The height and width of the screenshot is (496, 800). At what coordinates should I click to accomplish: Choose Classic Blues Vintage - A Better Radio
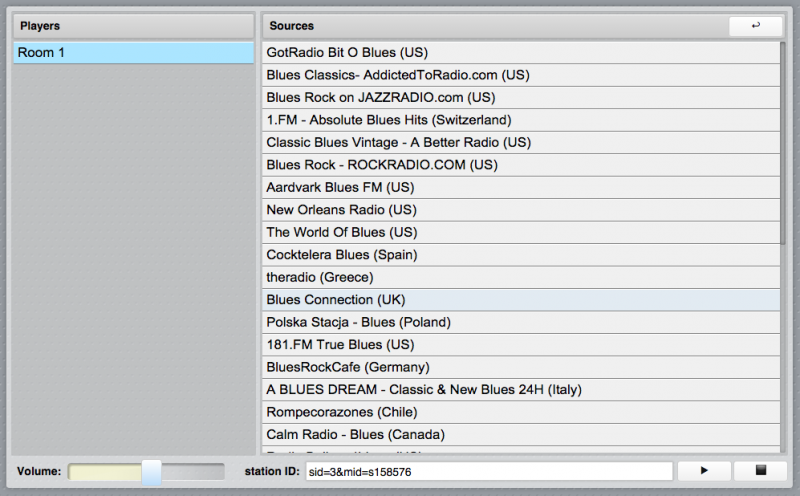521,142
